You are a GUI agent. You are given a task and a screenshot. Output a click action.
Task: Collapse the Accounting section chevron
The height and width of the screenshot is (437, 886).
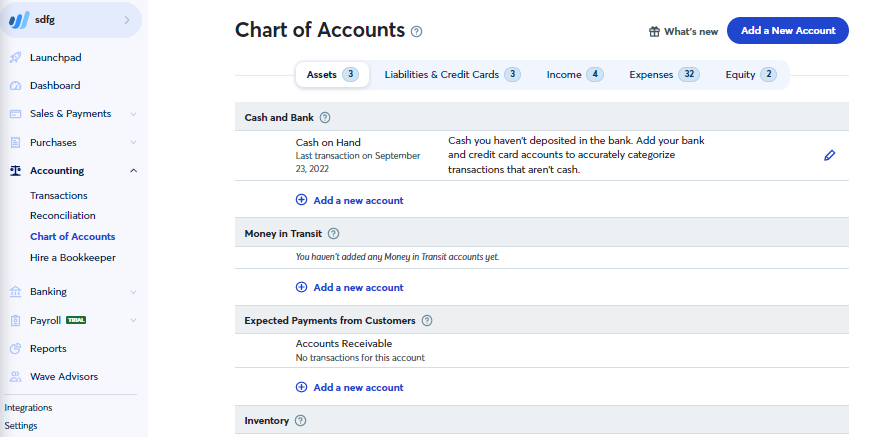point(133,171)
